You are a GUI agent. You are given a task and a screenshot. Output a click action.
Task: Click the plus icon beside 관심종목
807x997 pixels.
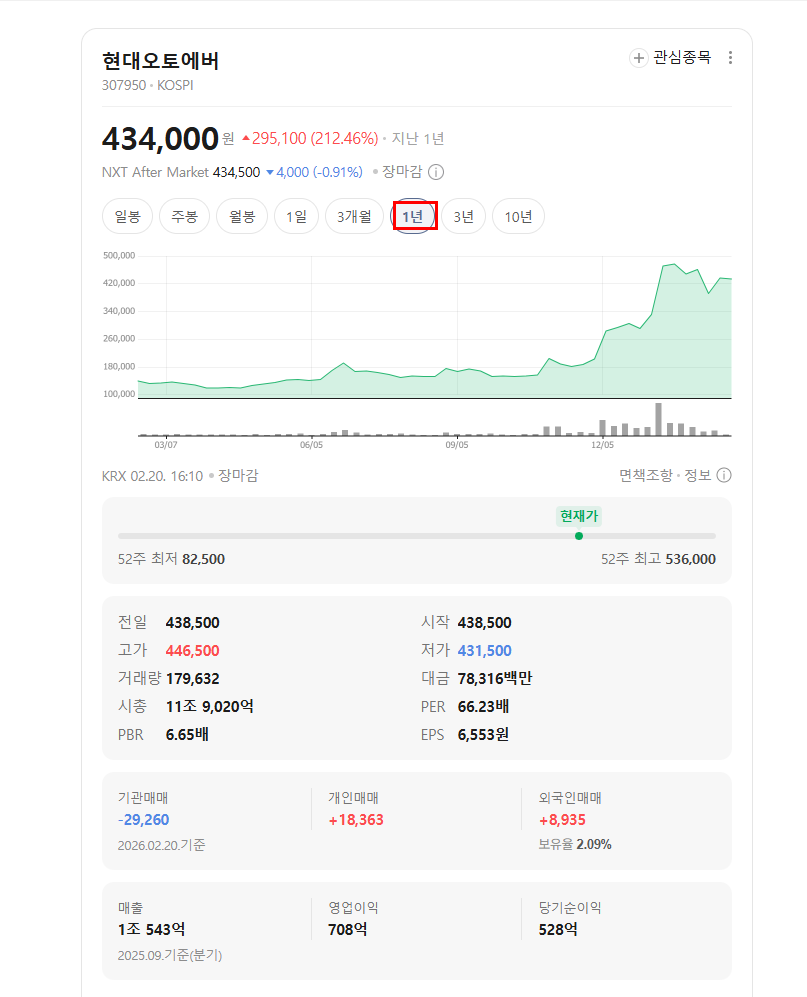[x=638, y=58]
